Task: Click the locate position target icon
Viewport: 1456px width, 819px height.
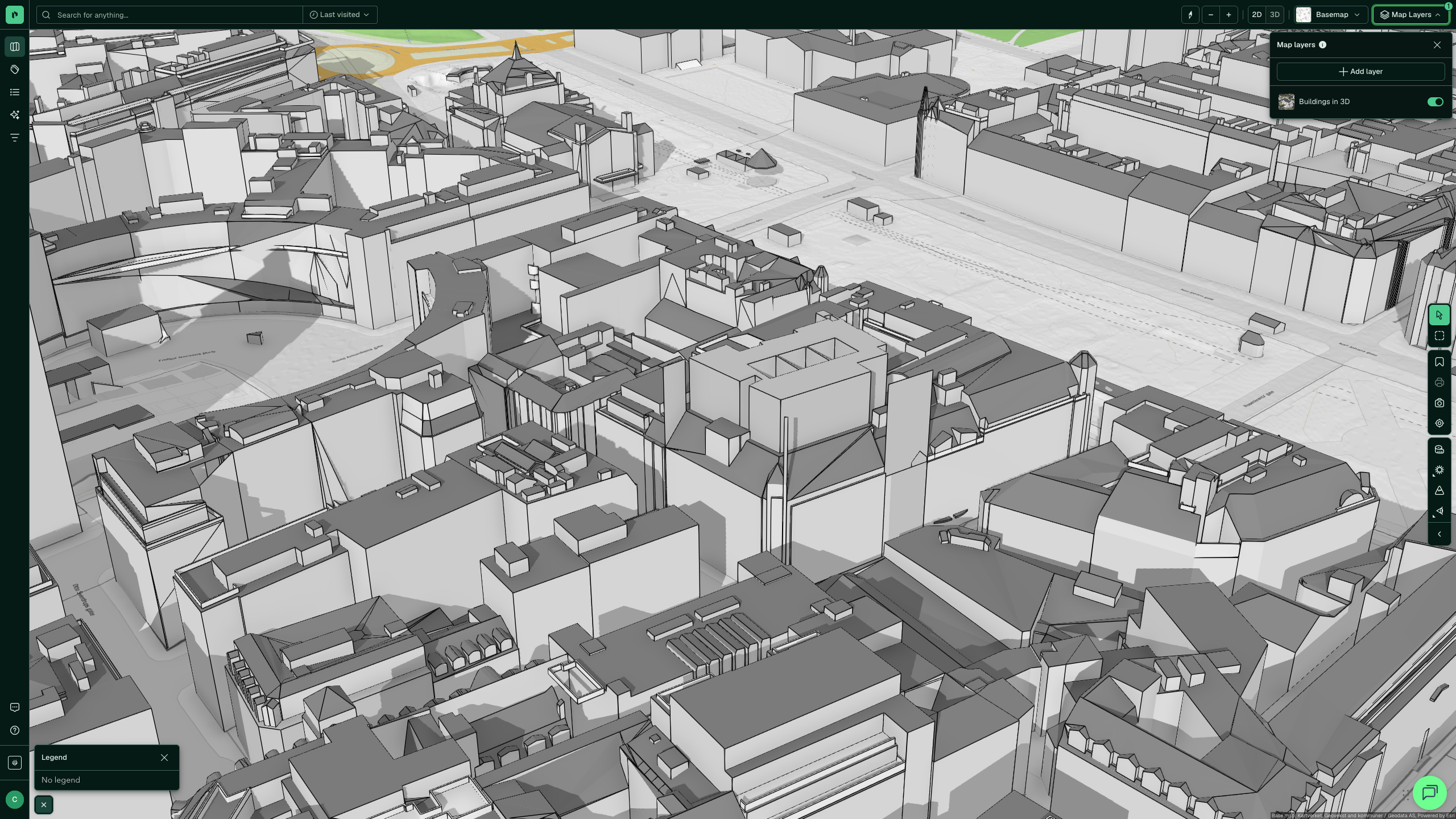Action: coord(1440,424)
